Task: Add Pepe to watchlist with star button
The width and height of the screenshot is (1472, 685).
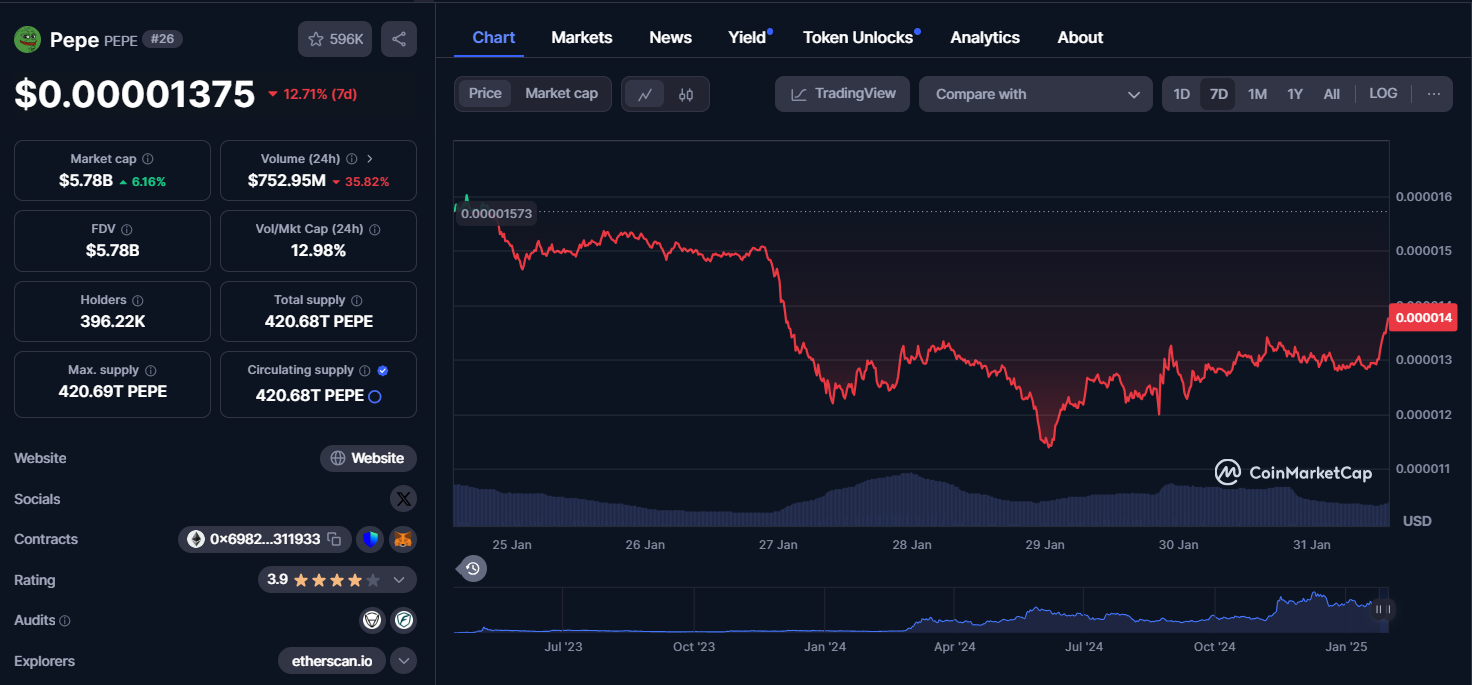Action: click(335, 39)
